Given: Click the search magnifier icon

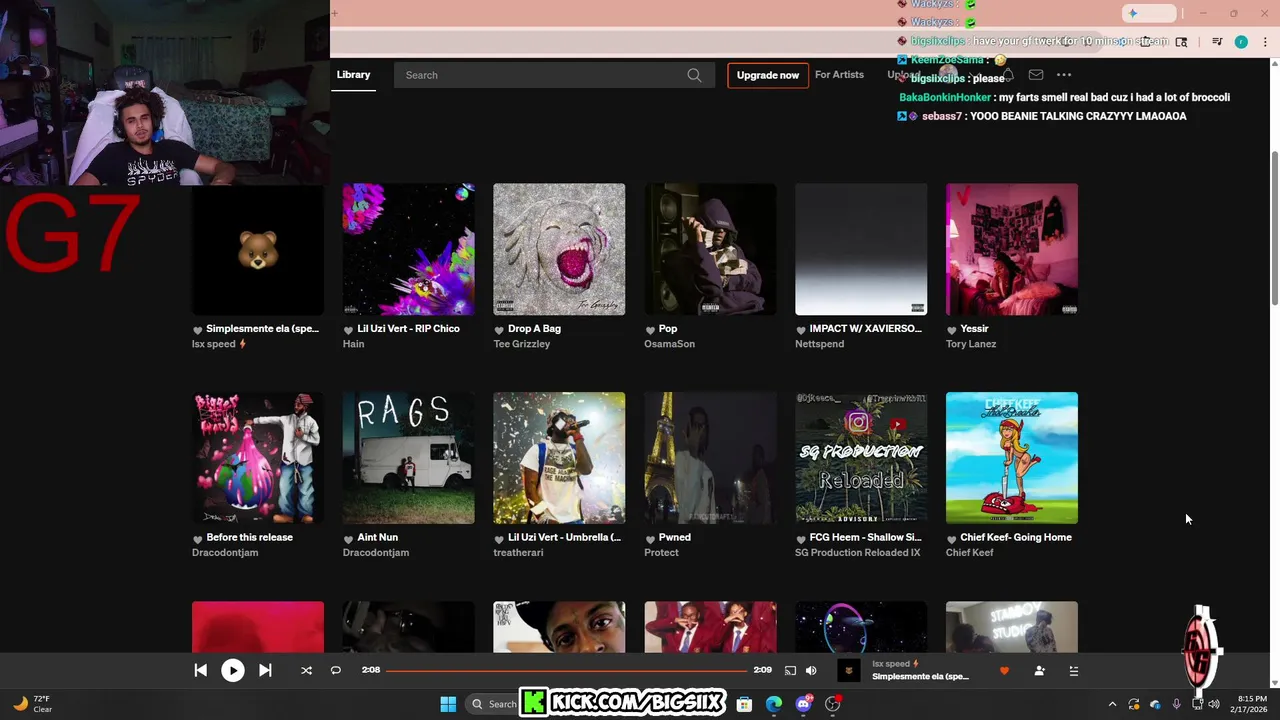Looking at the screenshot, I should (694, 75).
